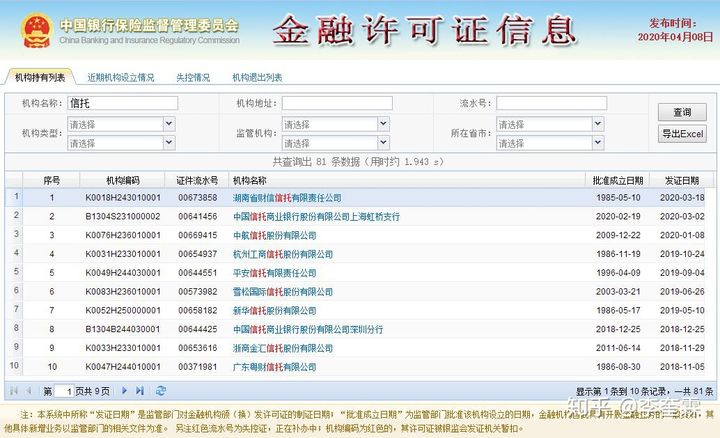720x438 pixels.
Task: Click the national emblem logo
Action: click(37, 30)
